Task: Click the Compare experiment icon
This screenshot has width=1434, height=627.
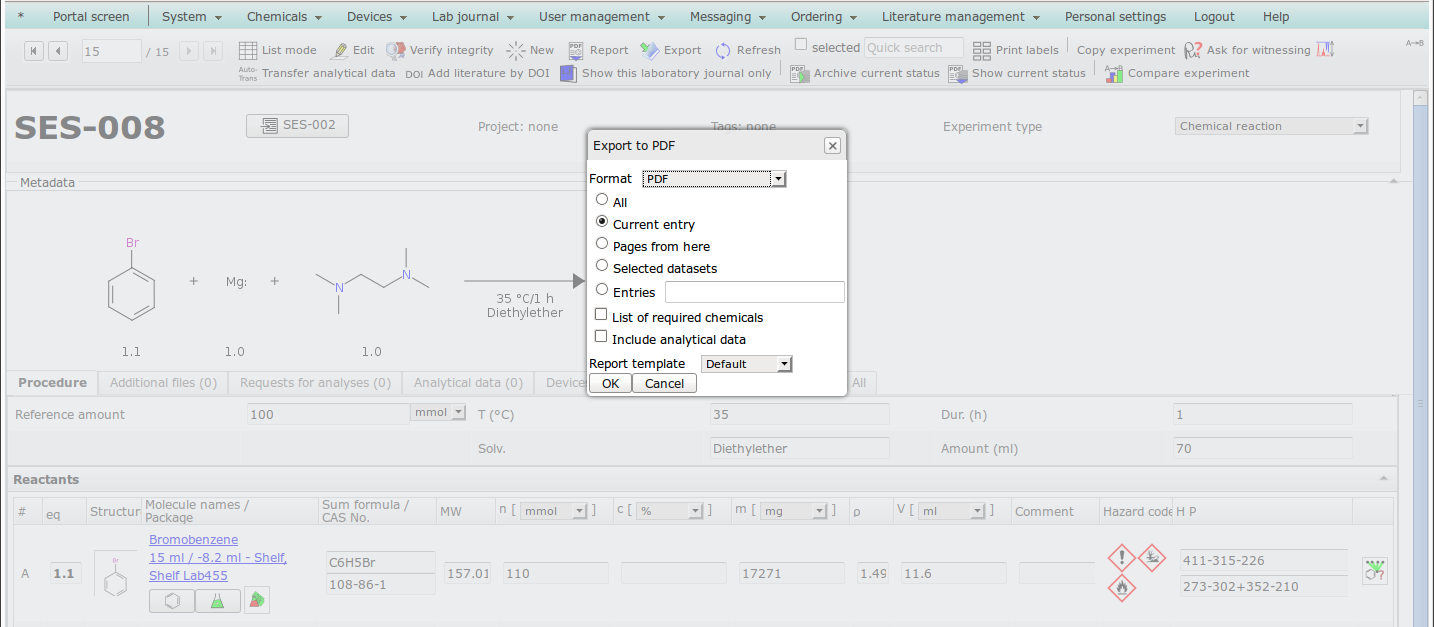Action: pos(1114,73)
